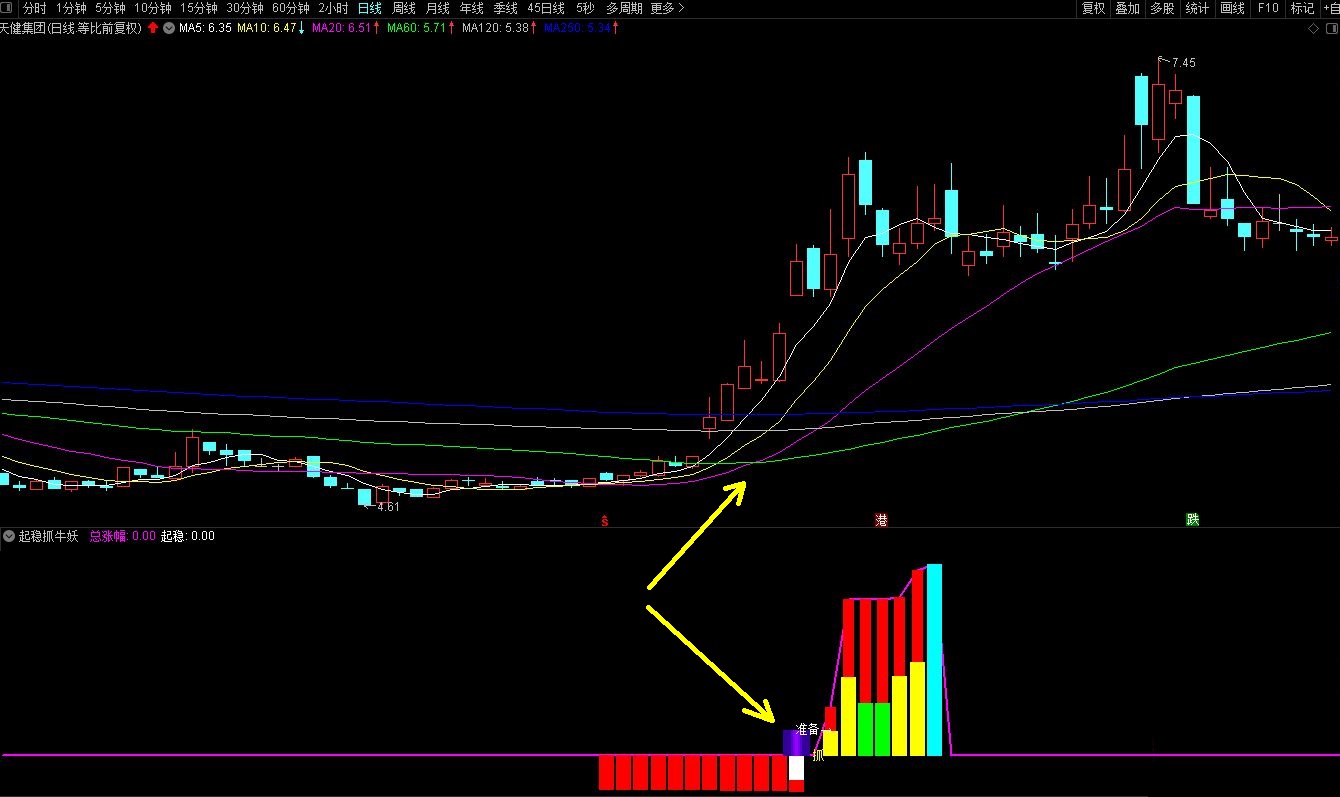Add the stock with the +自 button
The image size is (1340, 797).
tap(1330, 8)
